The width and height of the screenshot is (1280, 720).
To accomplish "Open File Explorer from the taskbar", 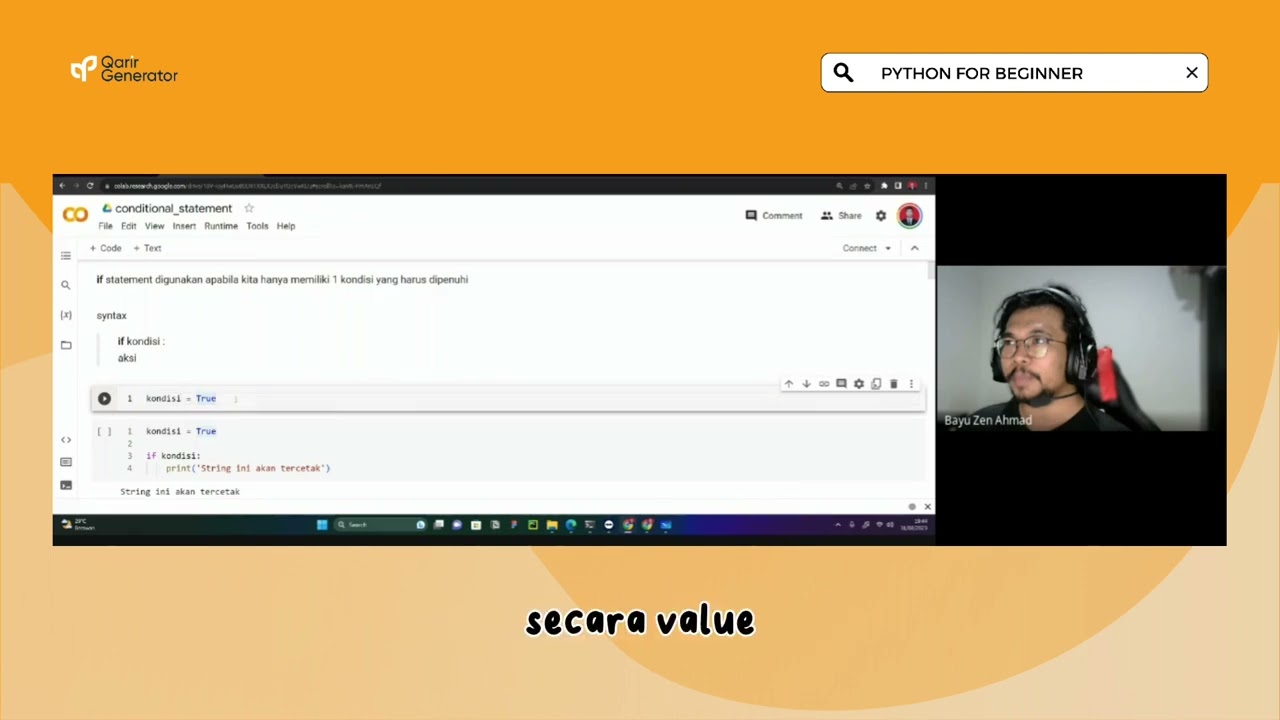I will tap(551, 524).
